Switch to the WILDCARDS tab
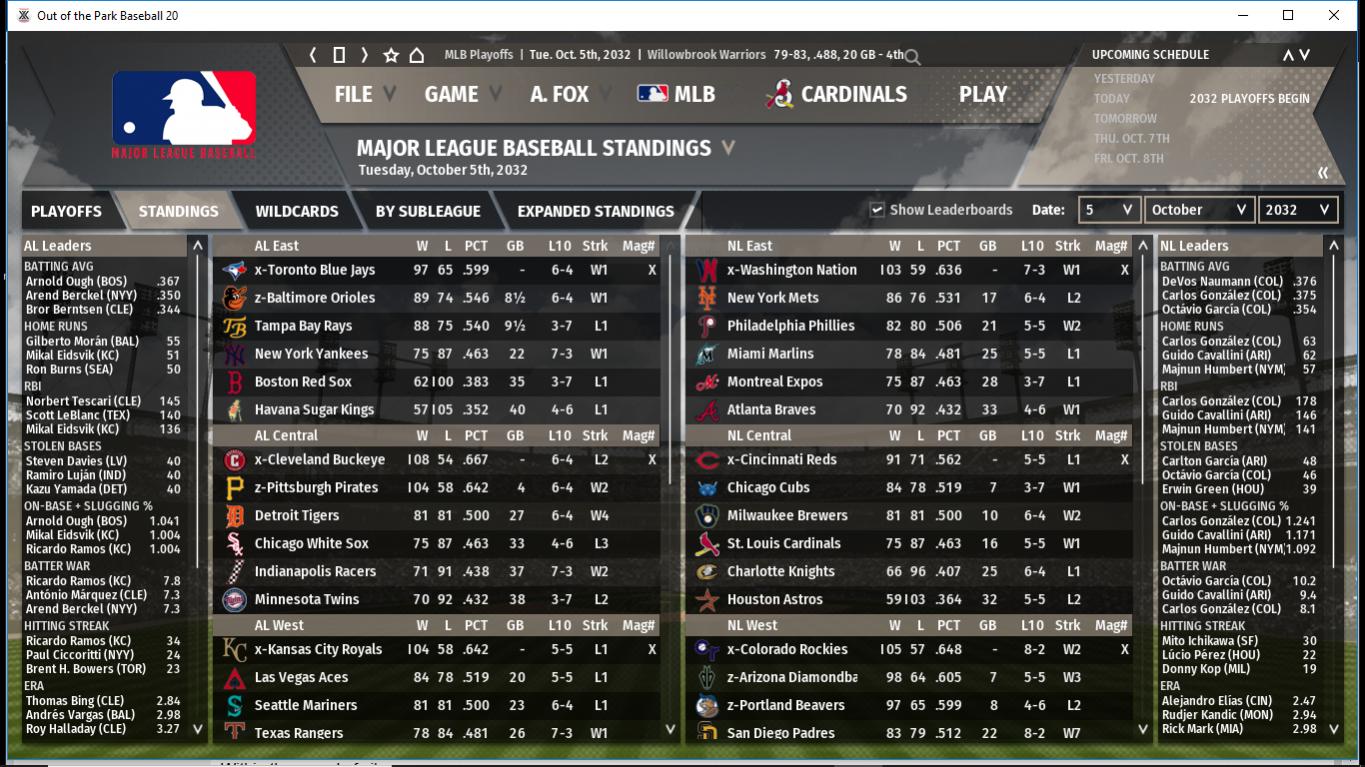The image size is (1365, 767). coord(297,211)
